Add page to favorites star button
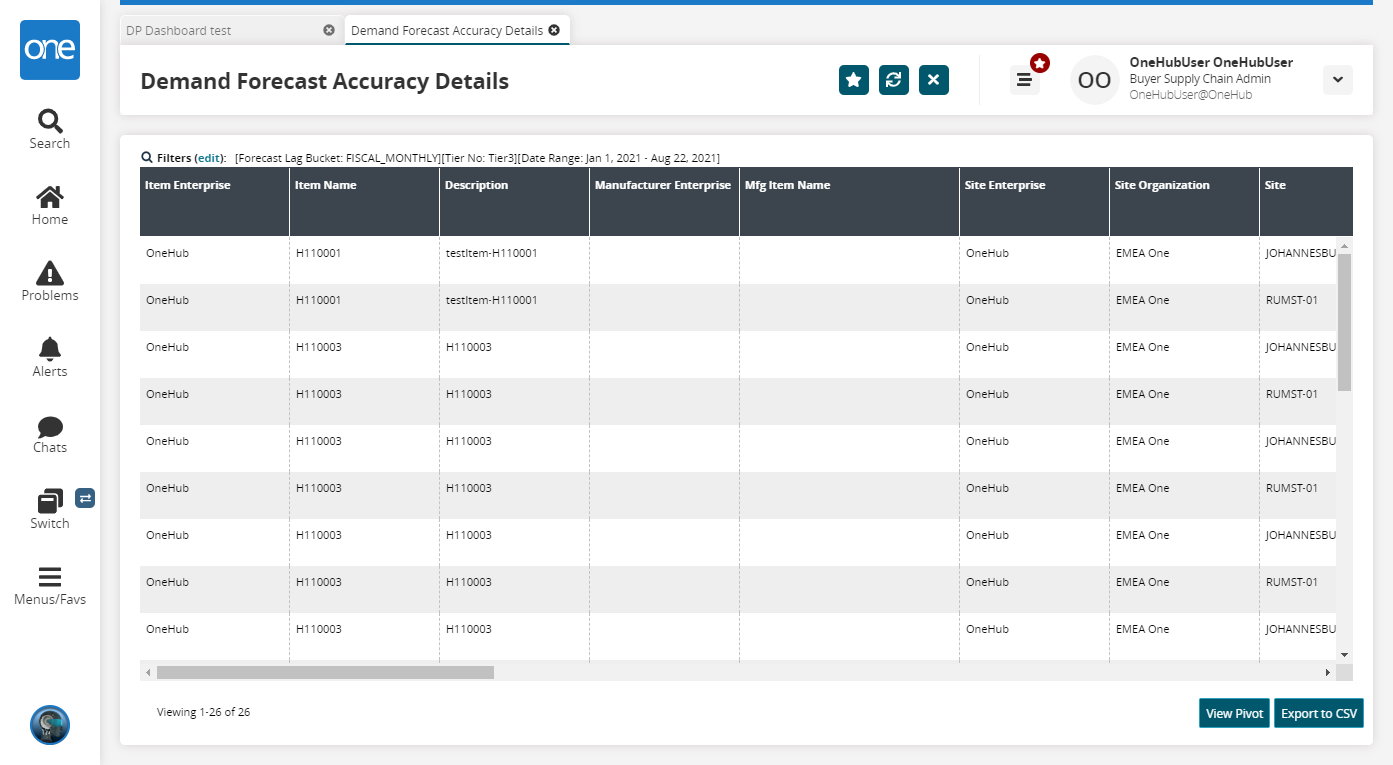This screenshot has width=1393, height=765. coord(853,80)
